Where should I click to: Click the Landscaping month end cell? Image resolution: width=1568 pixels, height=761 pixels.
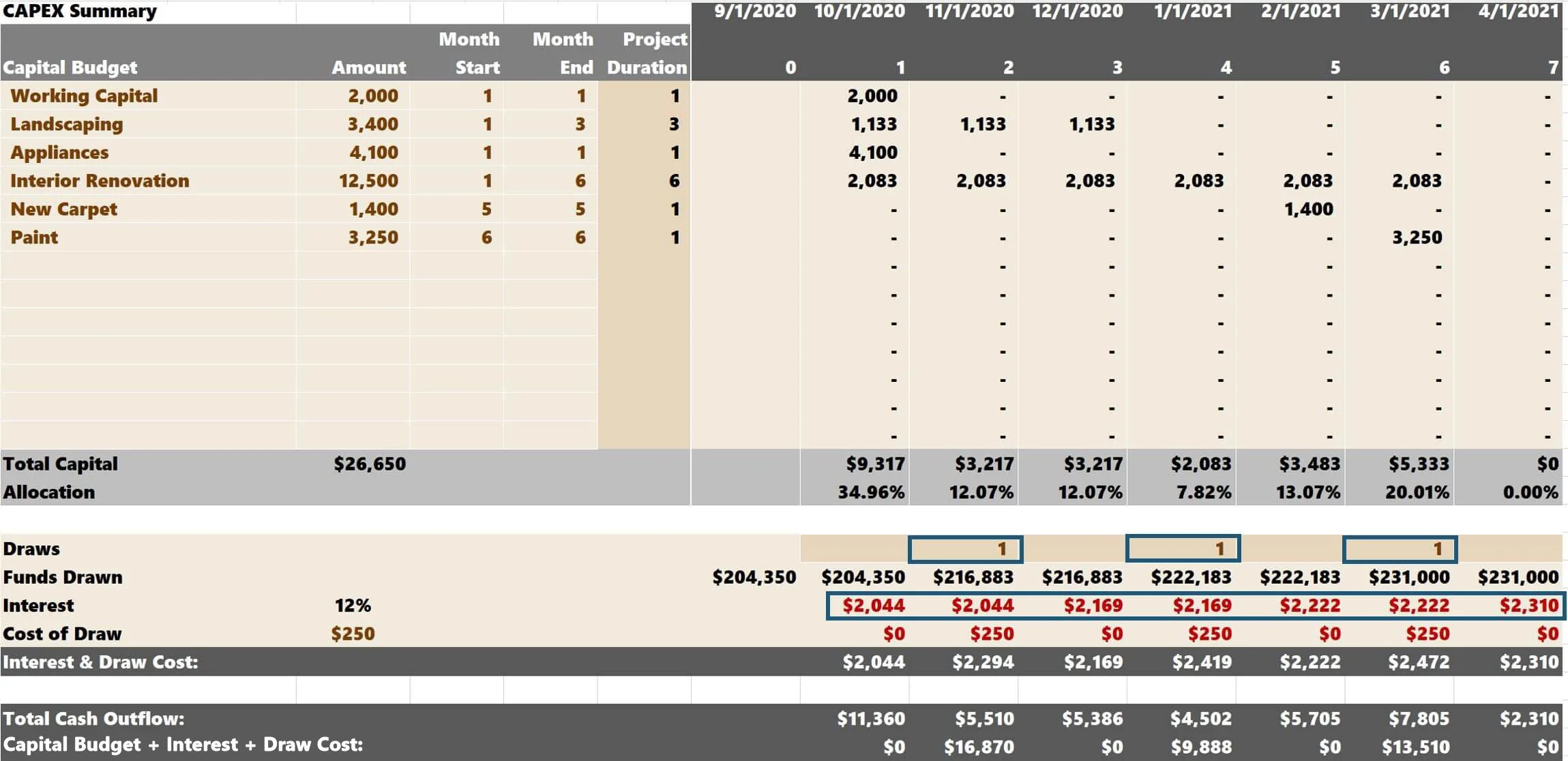580,124
